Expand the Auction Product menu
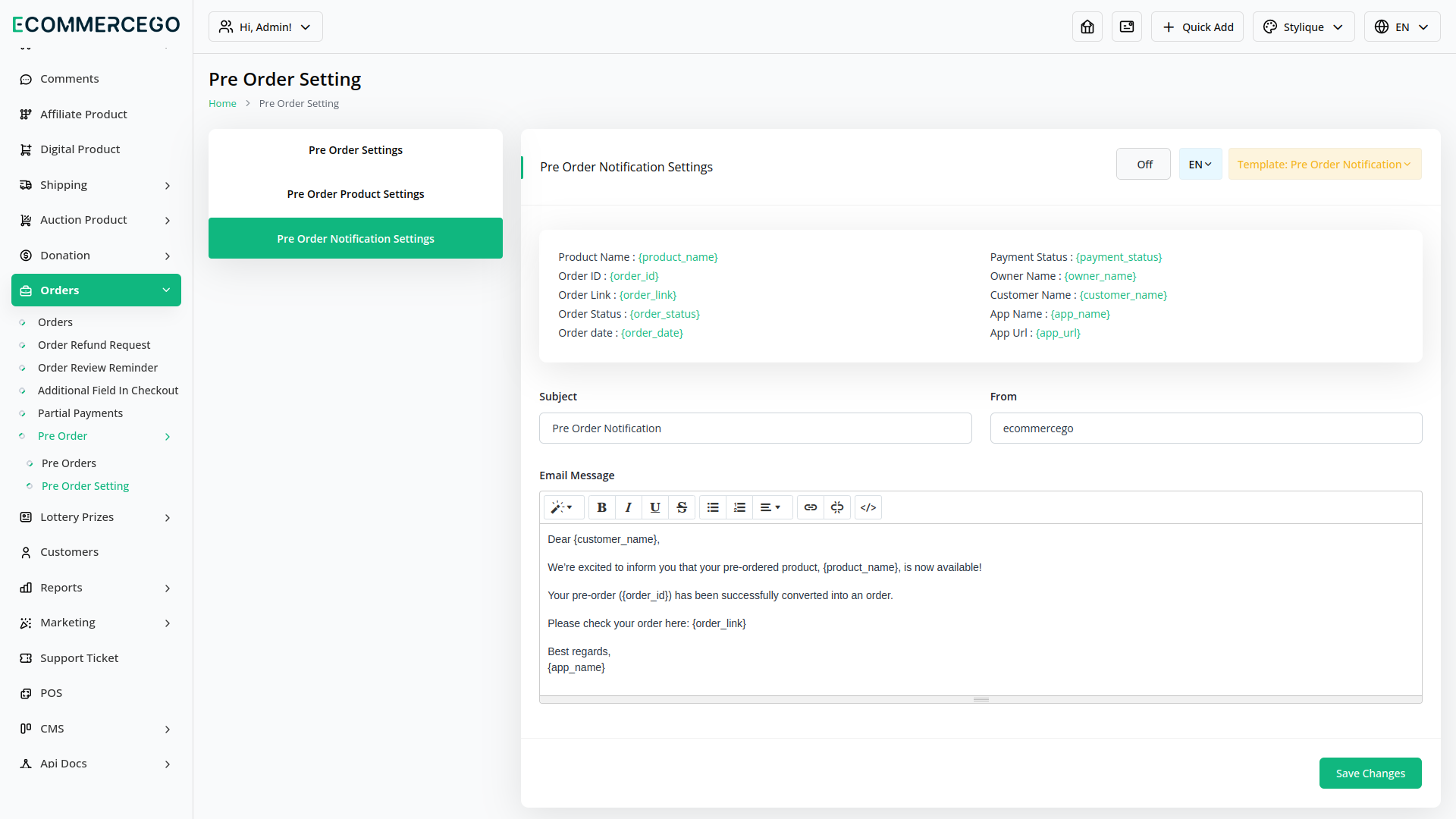 [x=96, y=220]
